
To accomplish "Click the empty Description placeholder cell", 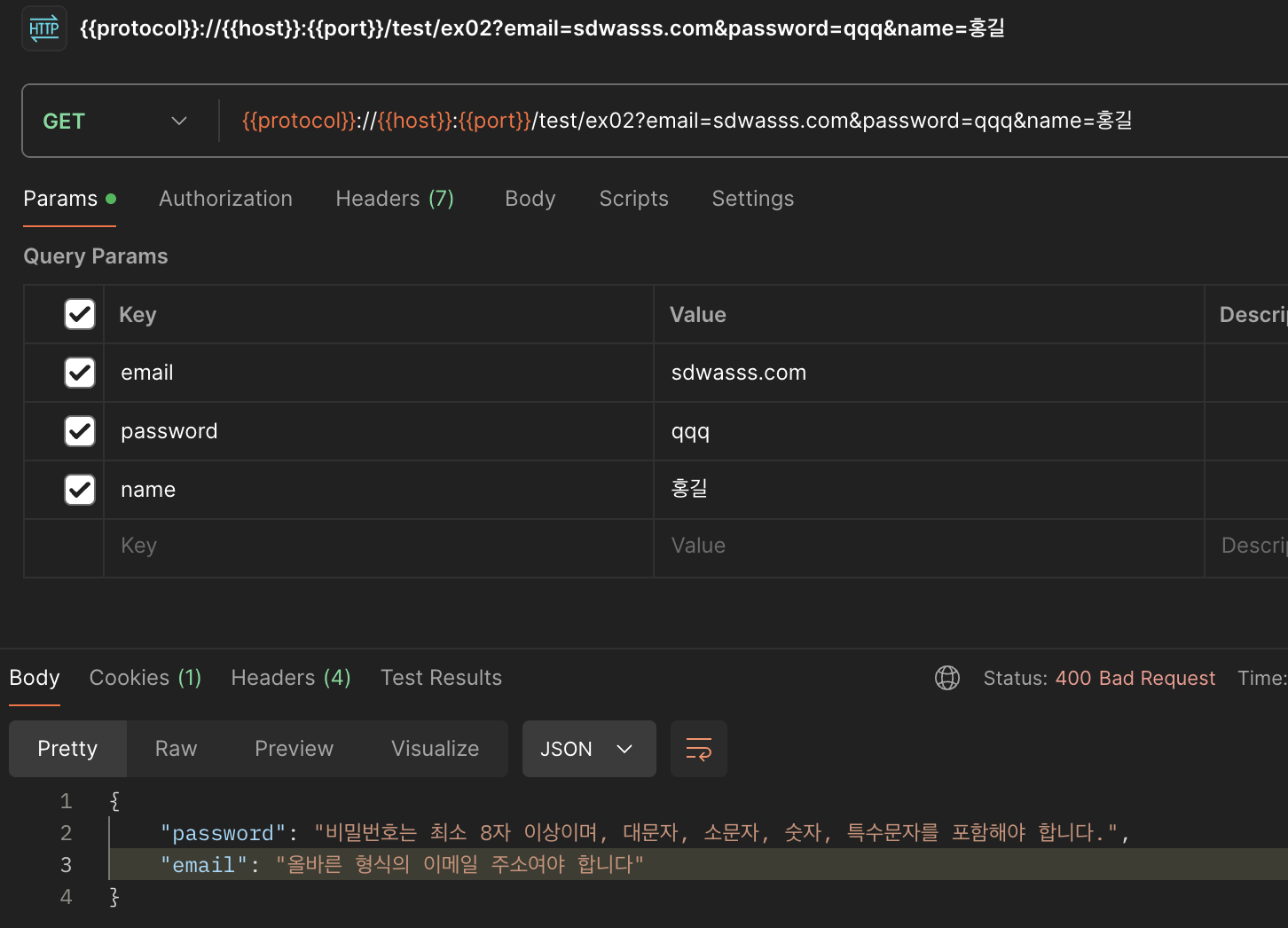I will tap(1246, 548).
